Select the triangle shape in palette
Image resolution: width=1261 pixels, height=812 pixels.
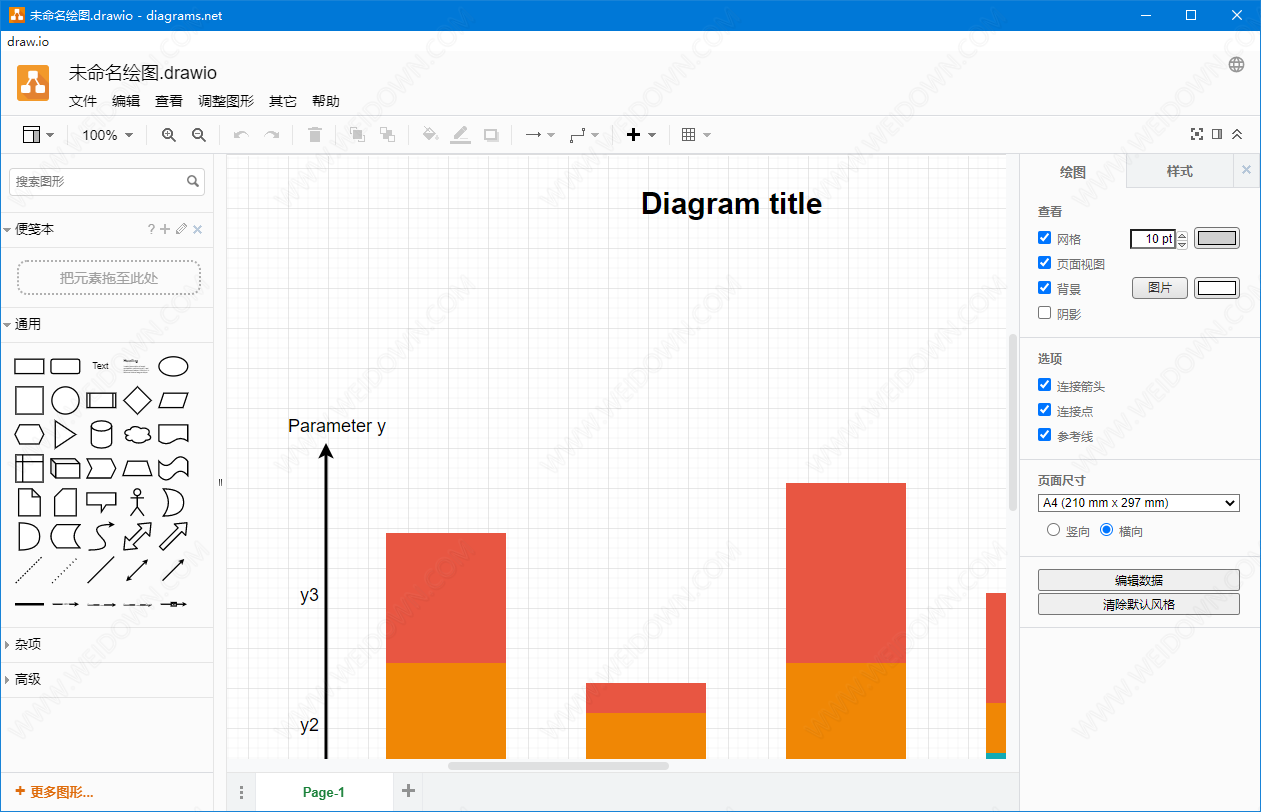tap(65, 435)
